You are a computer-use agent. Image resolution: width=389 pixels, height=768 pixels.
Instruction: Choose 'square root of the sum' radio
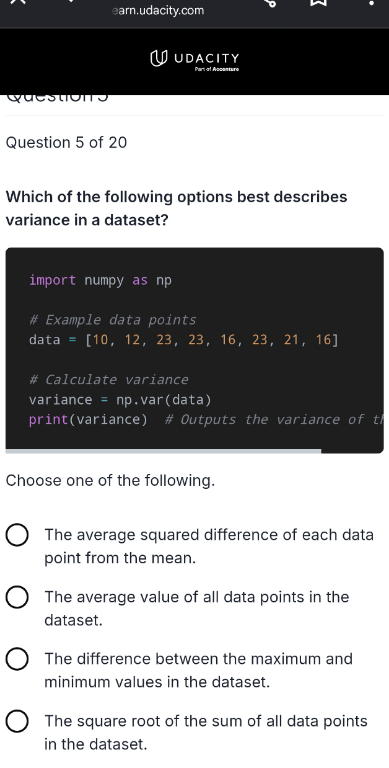pyautogui.click(x=17, y=722)
